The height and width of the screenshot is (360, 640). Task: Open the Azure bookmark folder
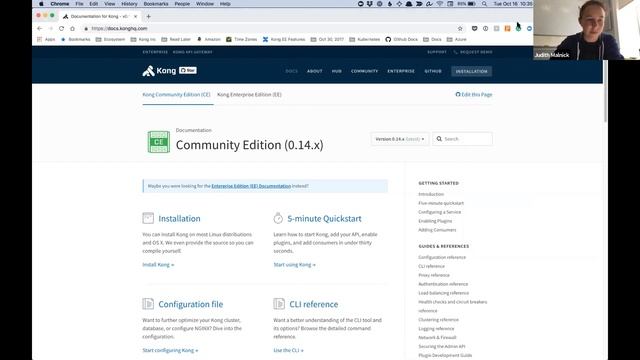(x=457, y=40)
